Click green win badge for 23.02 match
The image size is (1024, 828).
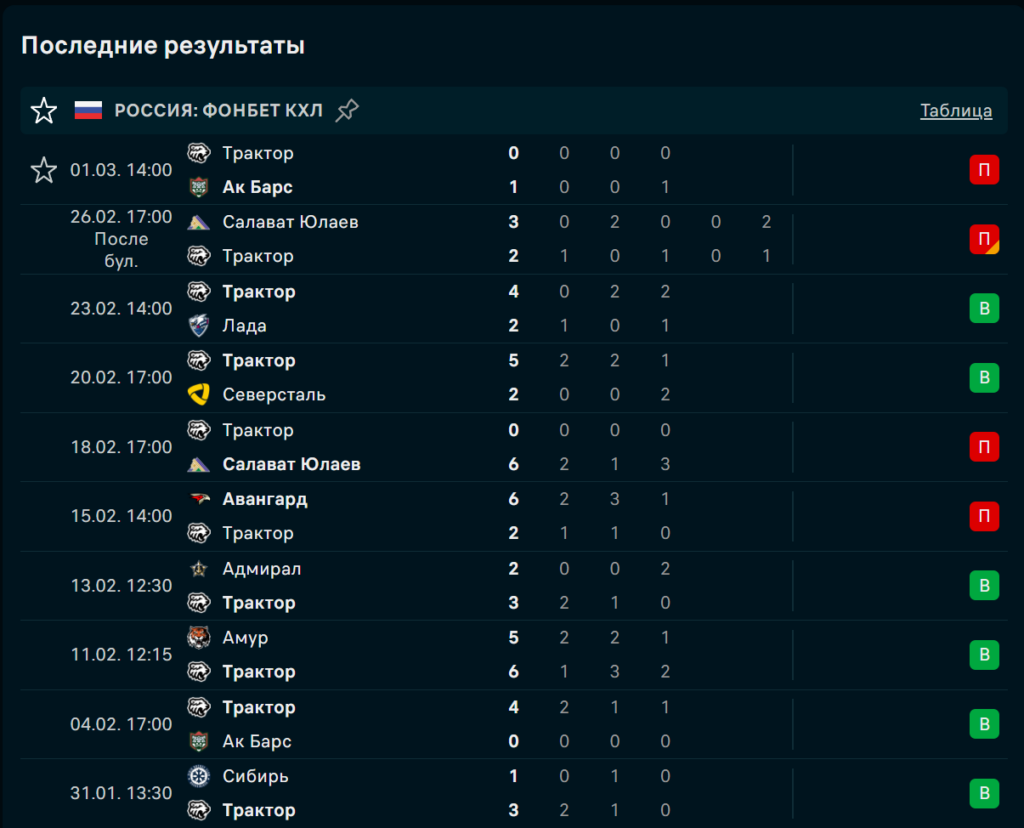tap(984, 308)
